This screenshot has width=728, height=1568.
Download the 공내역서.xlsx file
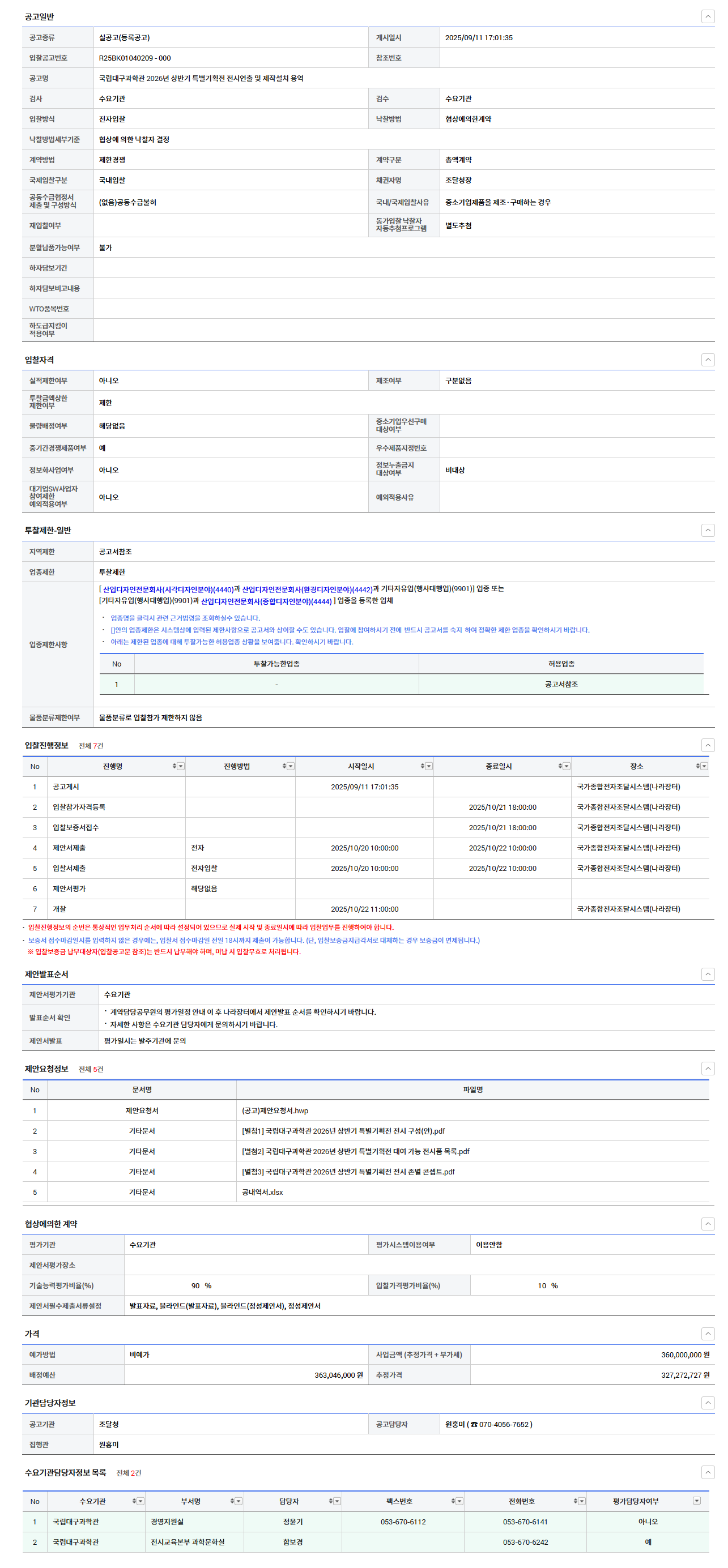pos(262,1192)
